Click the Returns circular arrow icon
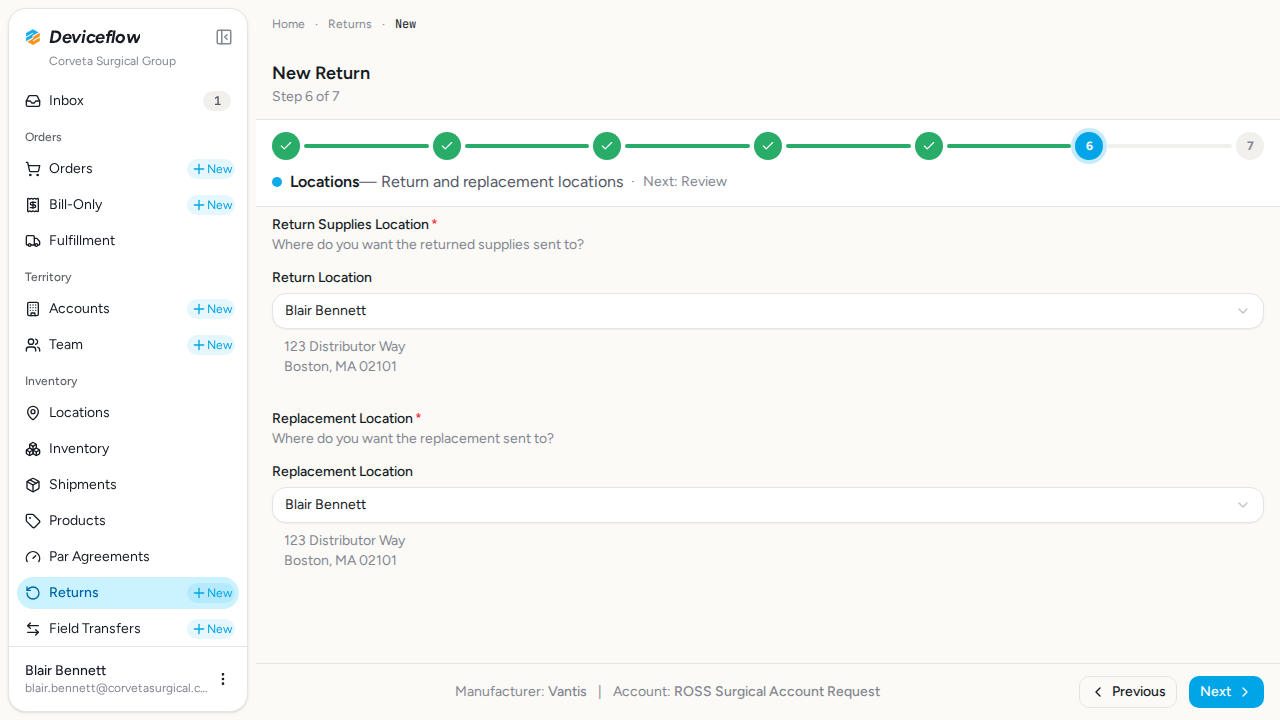1280x720 pixels. point(33,593)
